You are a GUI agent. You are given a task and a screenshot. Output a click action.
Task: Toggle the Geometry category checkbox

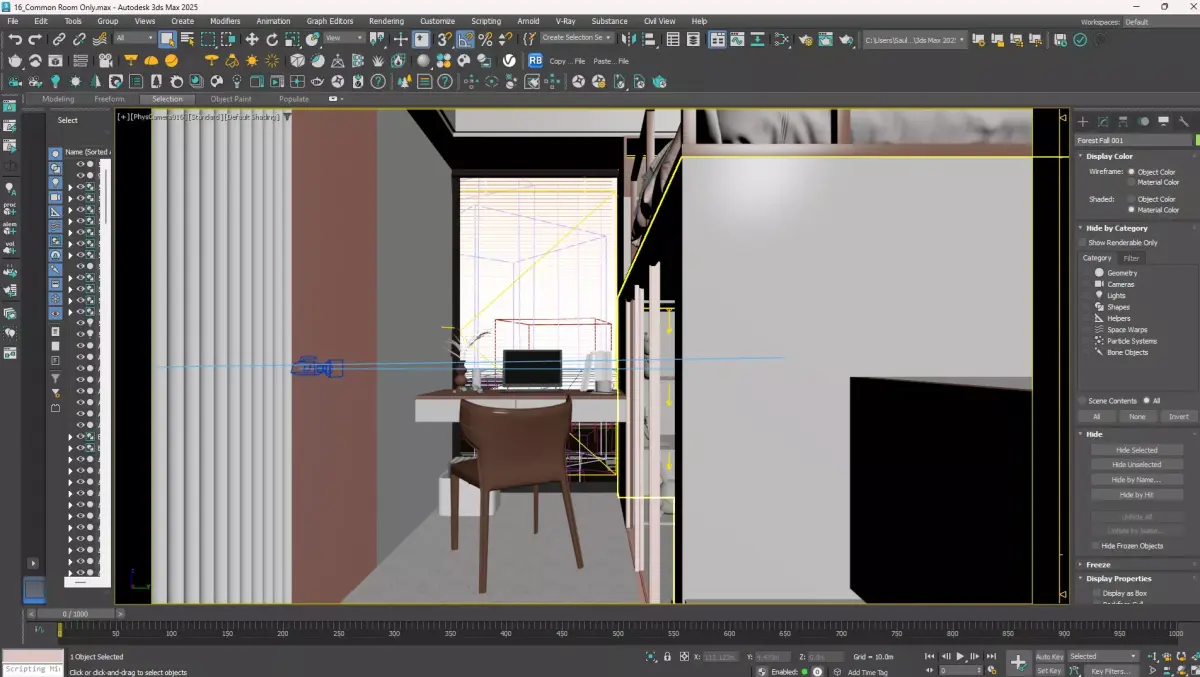click(1087, 273)
